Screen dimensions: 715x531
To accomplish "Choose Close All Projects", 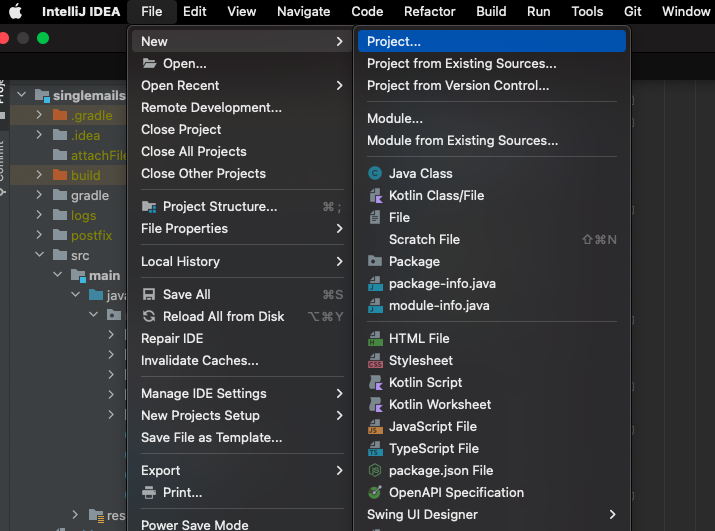I will [x=242, y=151].
